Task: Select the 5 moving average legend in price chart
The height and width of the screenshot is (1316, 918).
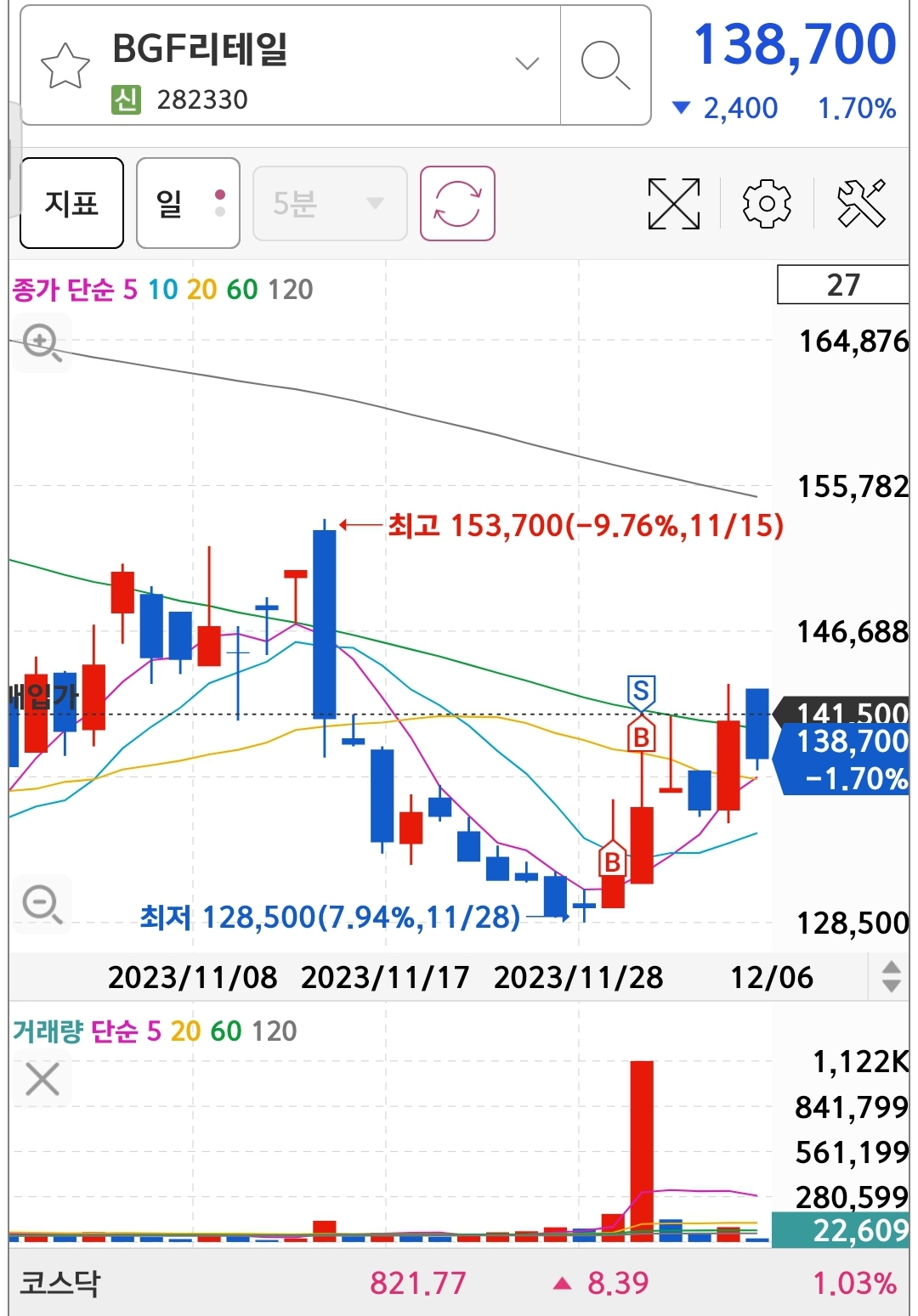Action: click(130, 290)
